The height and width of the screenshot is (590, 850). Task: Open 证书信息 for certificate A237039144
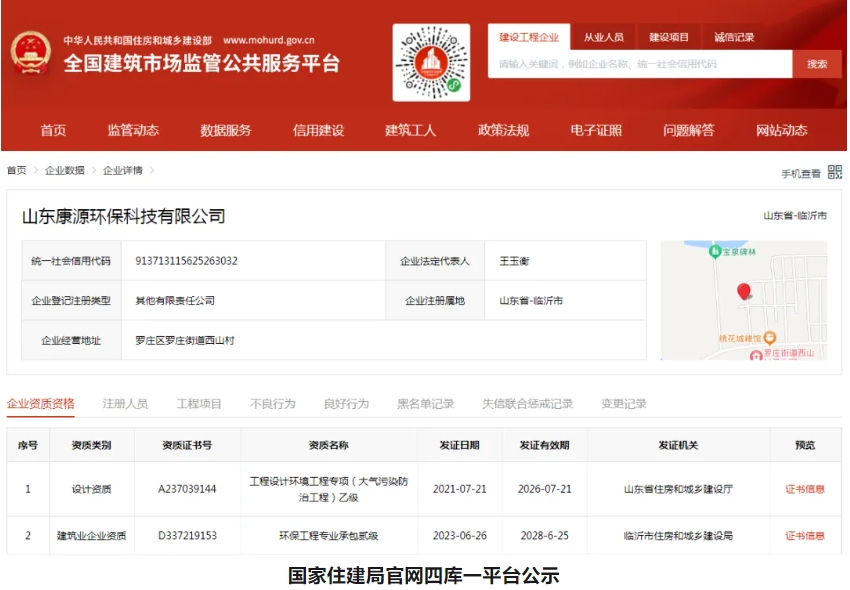click(805, 489)
